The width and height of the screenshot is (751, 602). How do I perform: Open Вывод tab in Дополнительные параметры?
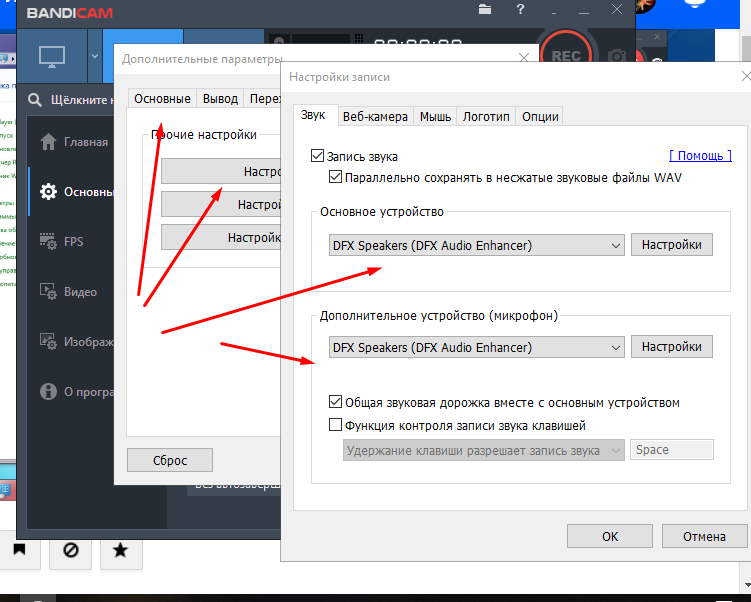click(x=220, y=99)
